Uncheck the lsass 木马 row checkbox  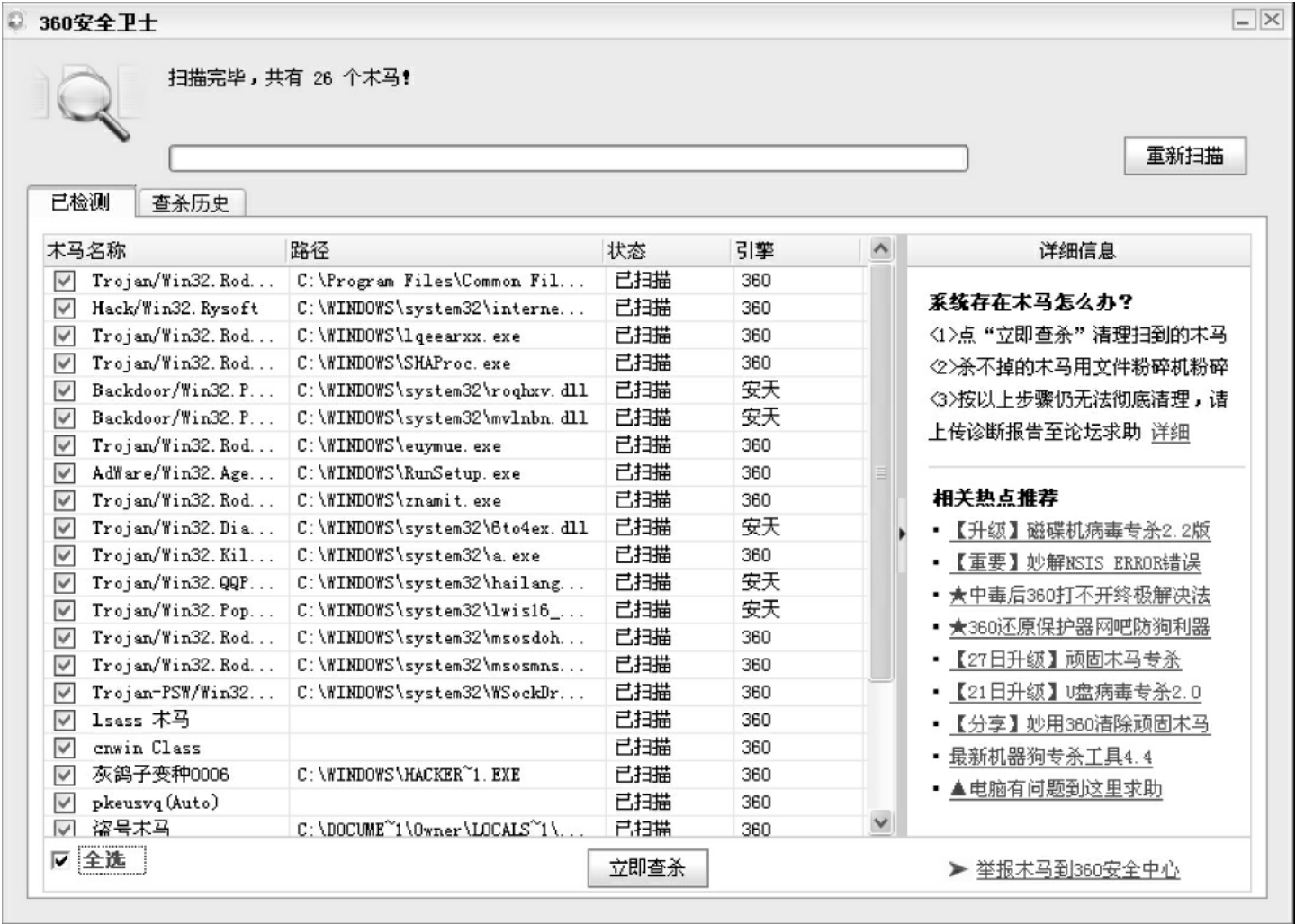tap(64, 720)
